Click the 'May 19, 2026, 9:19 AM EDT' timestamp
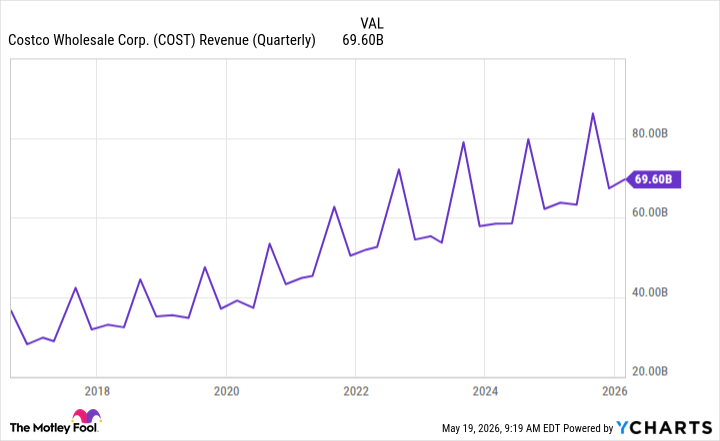Screen dimensions: 720x441 (501, 428)
